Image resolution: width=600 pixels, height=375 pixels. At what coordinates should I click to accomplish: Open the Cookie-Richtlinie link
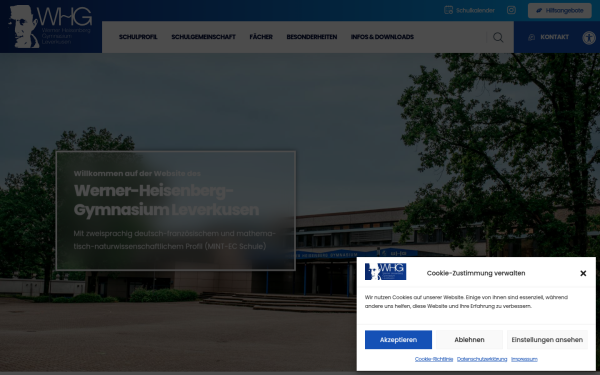click(x=434, y=359)
